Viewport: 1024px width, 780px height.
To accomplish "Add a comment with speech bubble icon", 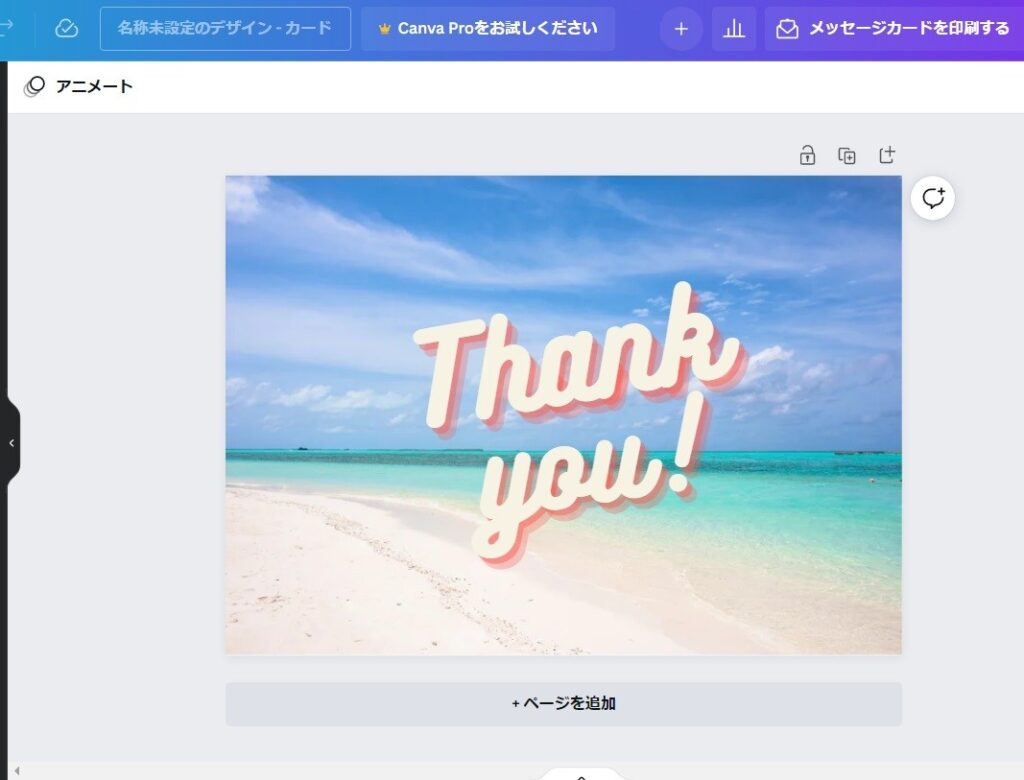I will point(933,198).
